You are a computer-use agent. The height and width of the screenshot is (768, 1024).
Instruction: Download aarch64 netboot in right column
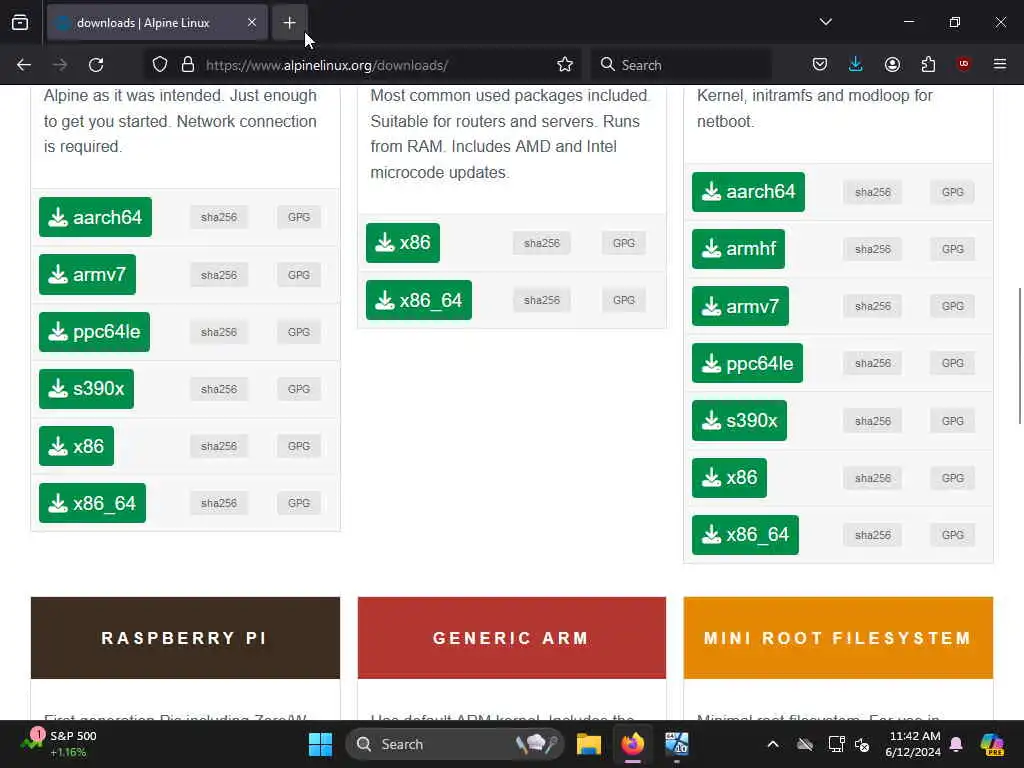point(748,191)
